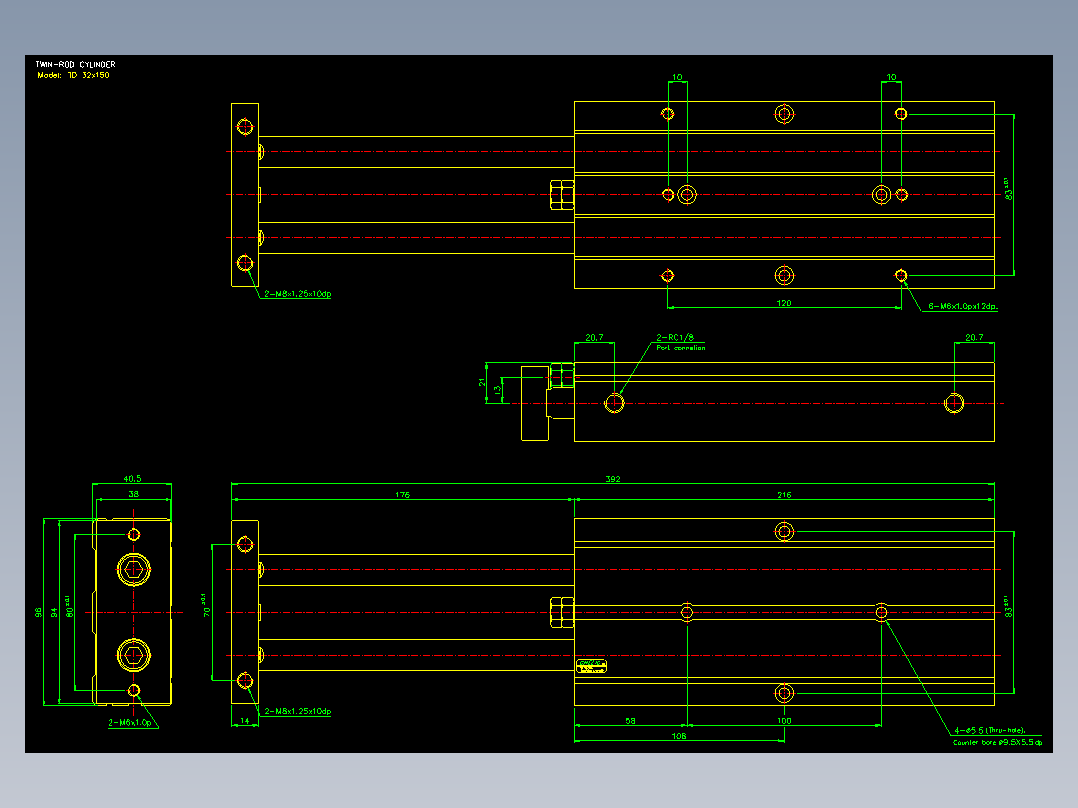1078x808 pixels.
Task: Click the "108" dimension value
Action: point(679,736)
